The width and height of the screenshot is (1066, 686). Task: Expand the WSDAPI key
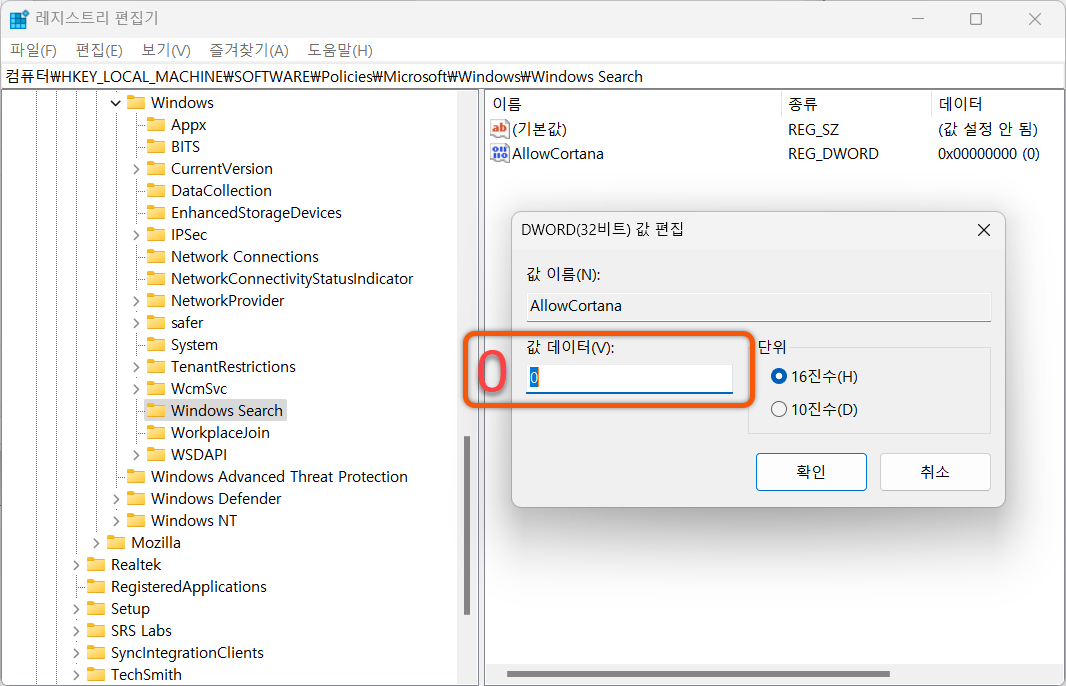click(136, 455)
